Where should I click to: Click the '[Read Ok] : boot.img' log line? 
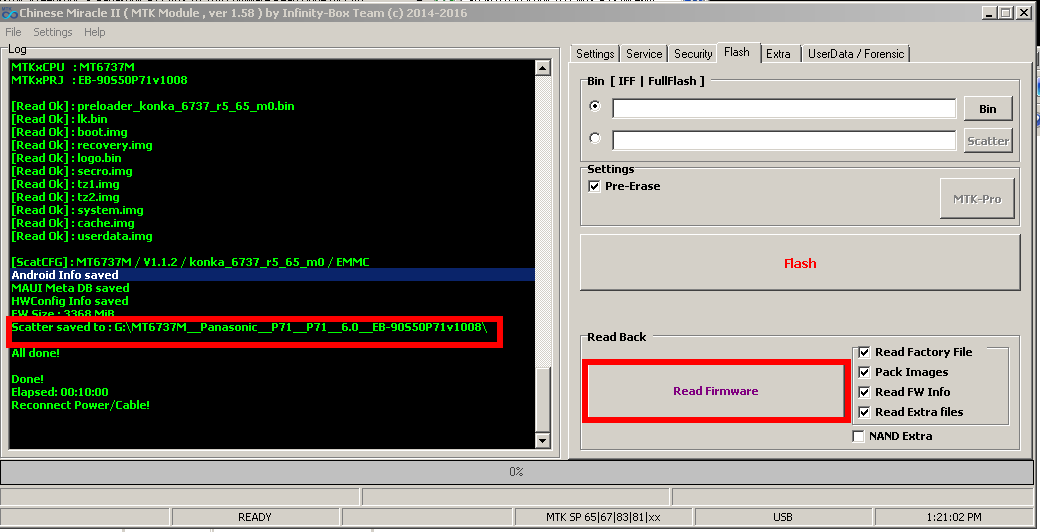[69, 132]
